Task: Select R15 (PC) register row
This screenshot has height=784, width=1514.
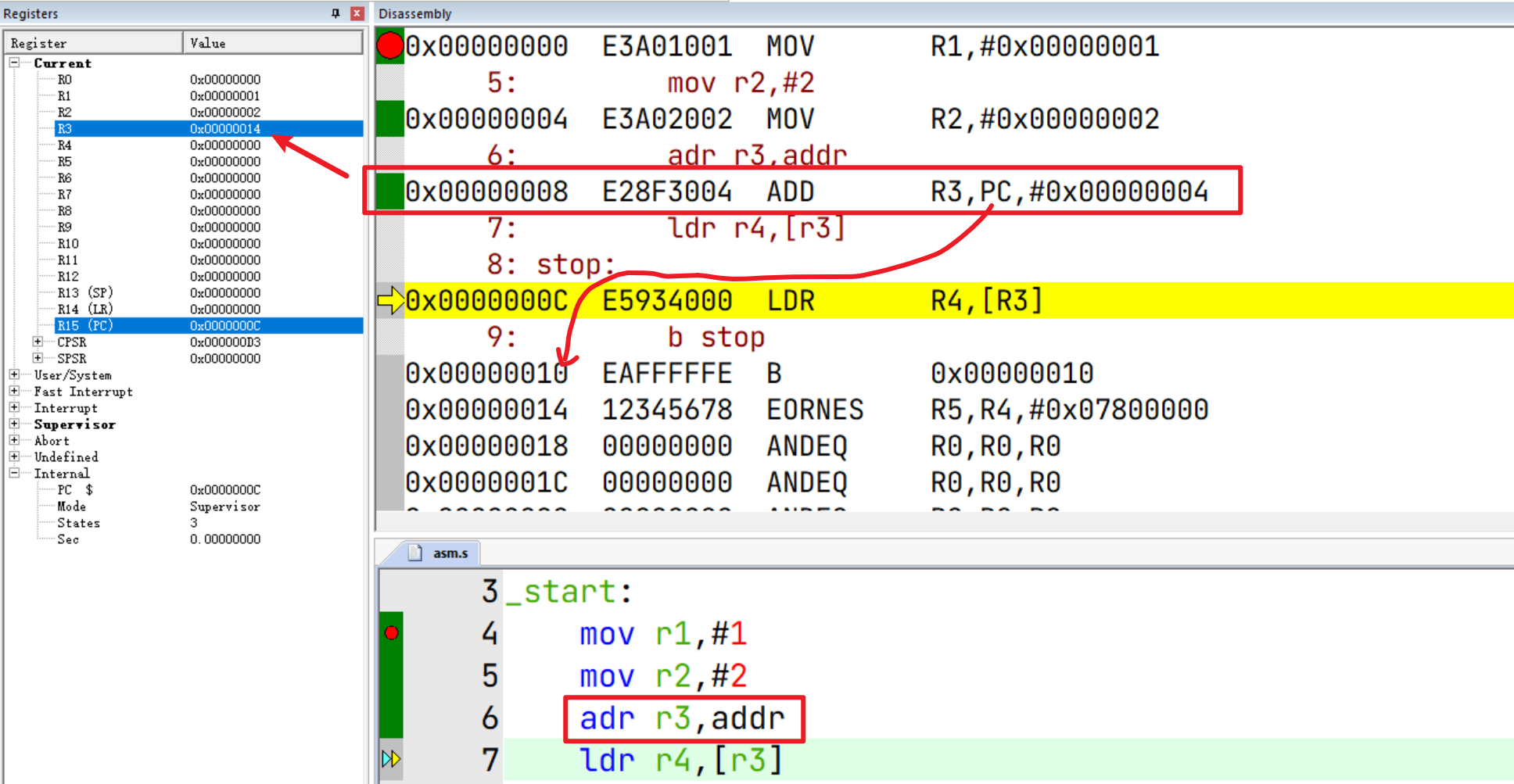Action: click(209, 325)
